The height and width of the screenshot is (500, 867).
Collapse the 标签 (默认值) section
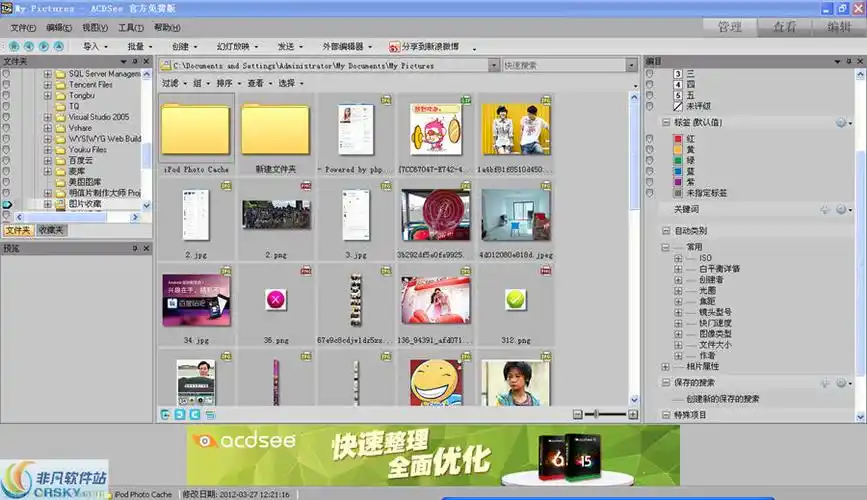click(x=666, y=123)
